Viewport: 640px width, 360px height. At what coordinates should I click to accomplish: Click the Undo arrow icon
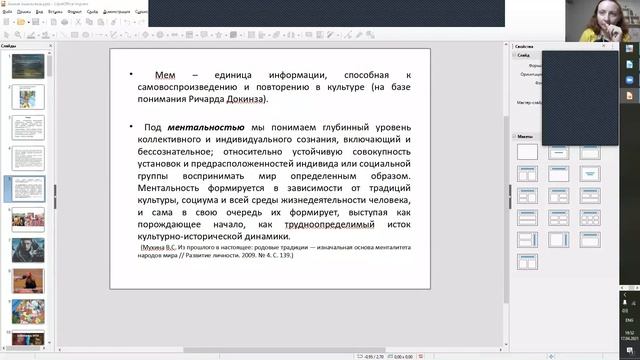tap(127, 22)
